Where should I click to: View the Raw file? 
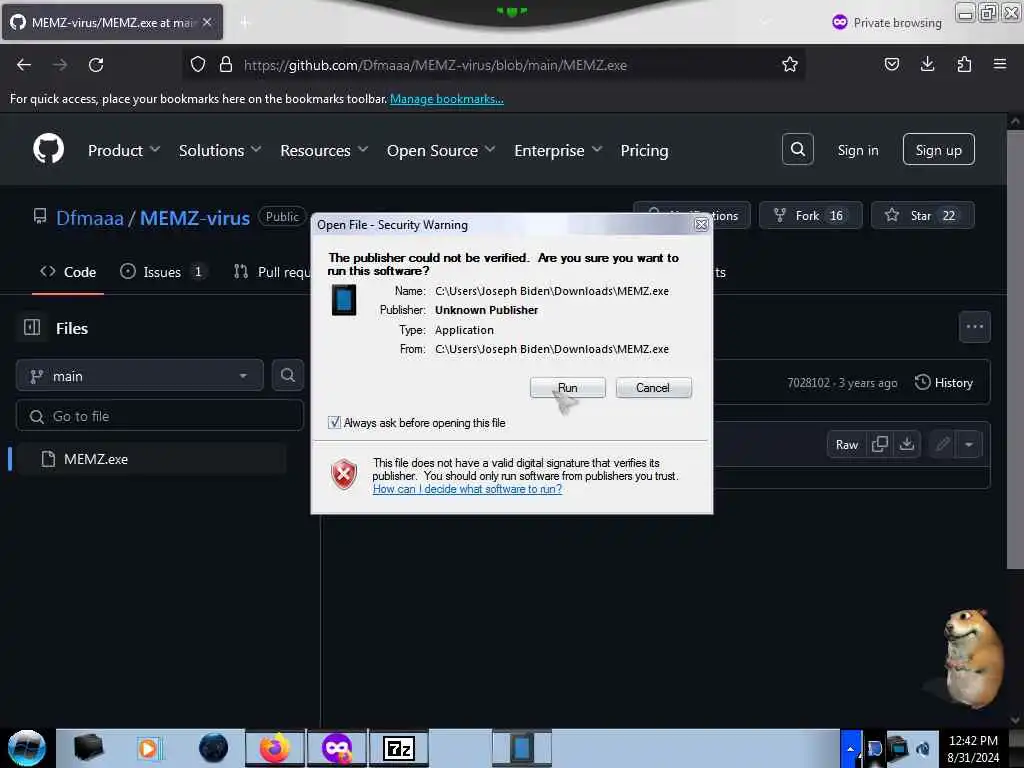[846, 445]
